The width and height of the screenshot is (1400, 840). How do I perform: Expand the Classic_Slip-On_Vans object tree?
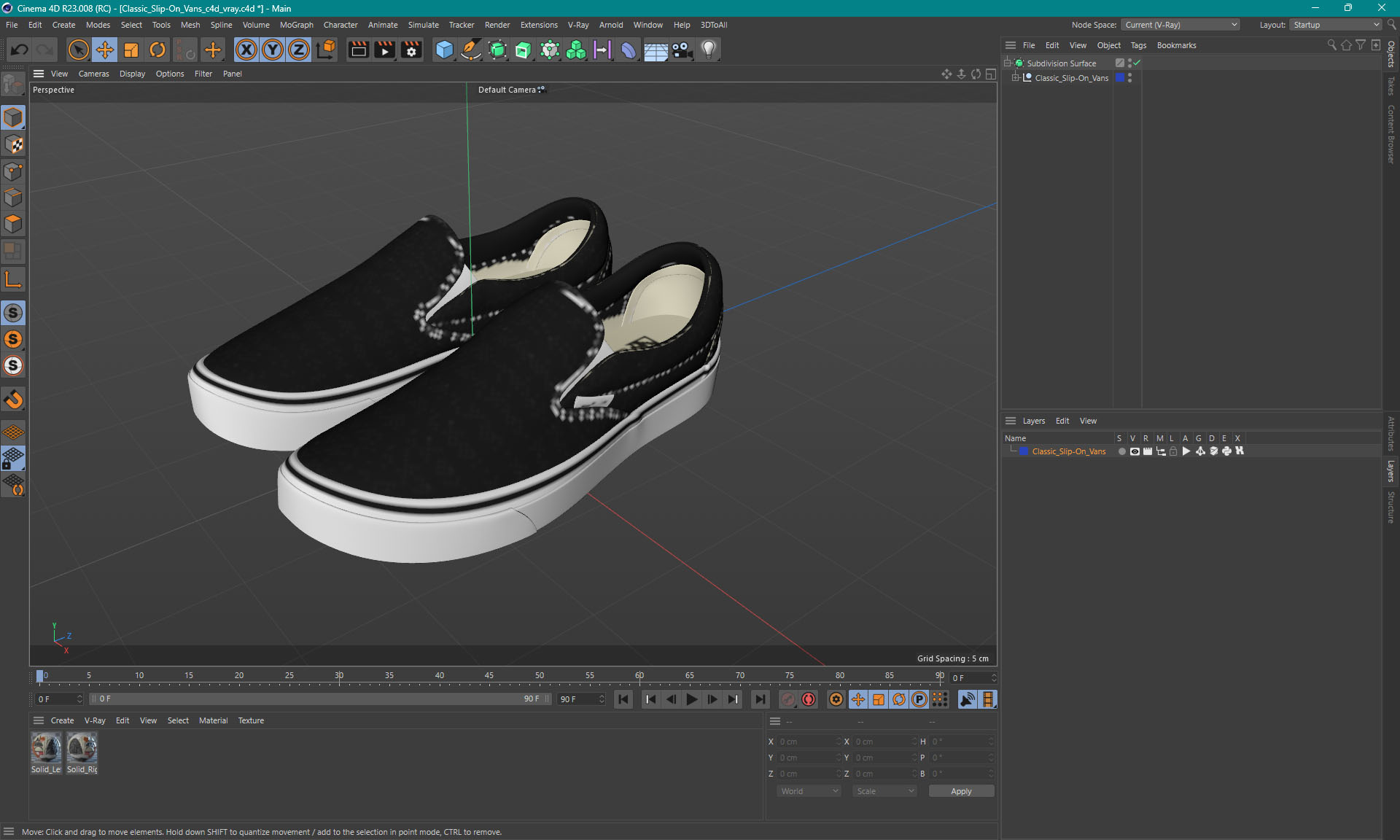tap(1015, 78)
